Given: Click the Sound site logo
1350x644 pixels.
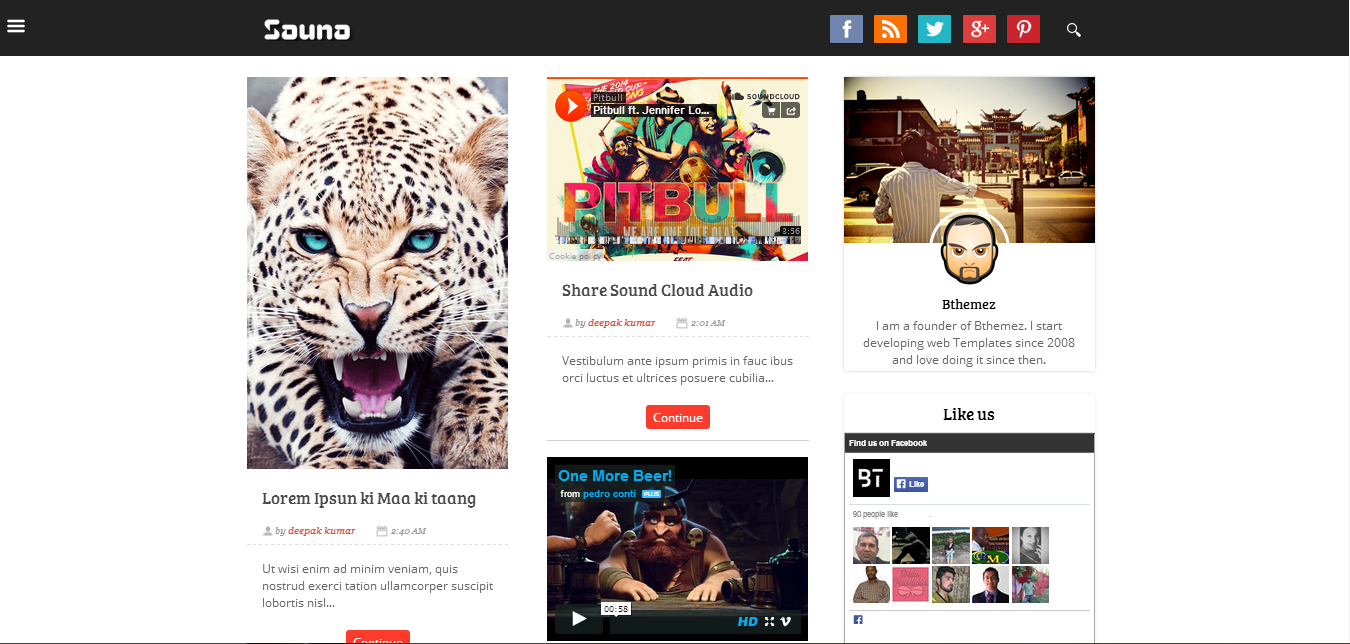Looking at the screenshot, I should pyautogui.click(x=307, y=30).
